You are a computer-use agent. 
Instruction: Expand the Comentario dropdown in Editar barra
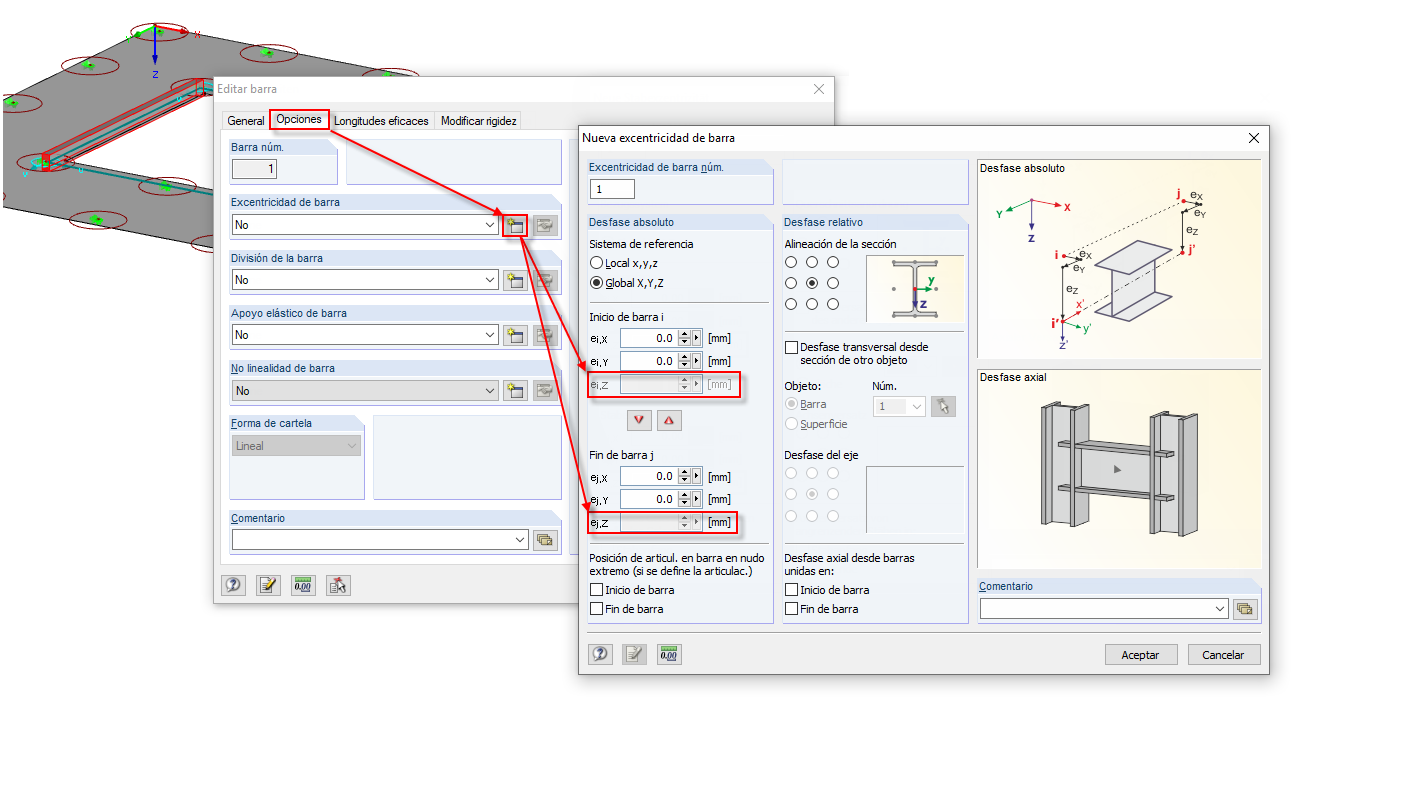point(520,540)
